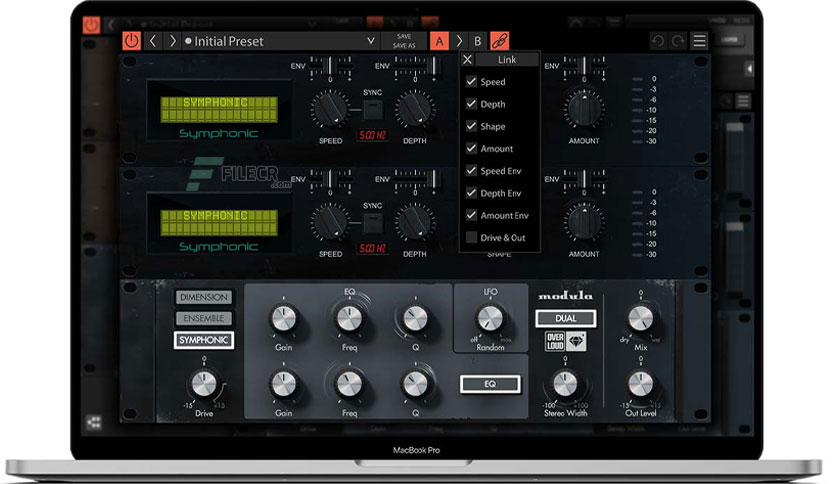Click the top unit AMOUNT knob
The image size is (836, 484).
584,109
